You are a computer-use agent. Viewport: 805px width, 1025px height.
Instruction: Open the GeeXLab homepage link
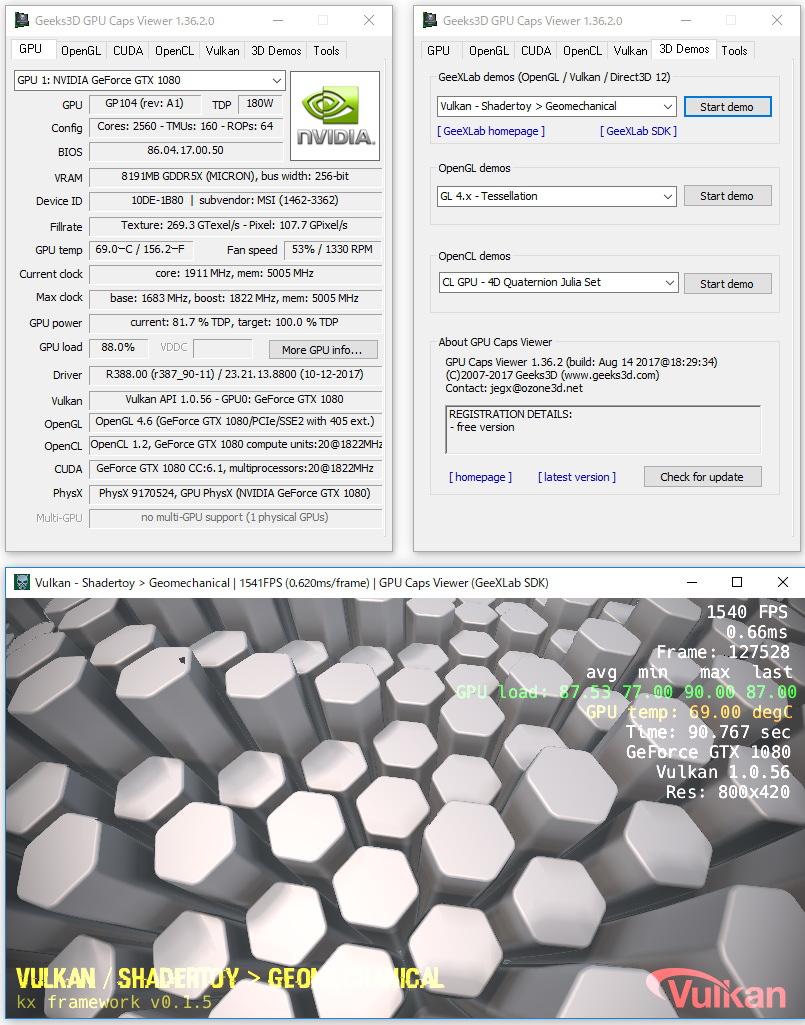click(x=490, y=131)
